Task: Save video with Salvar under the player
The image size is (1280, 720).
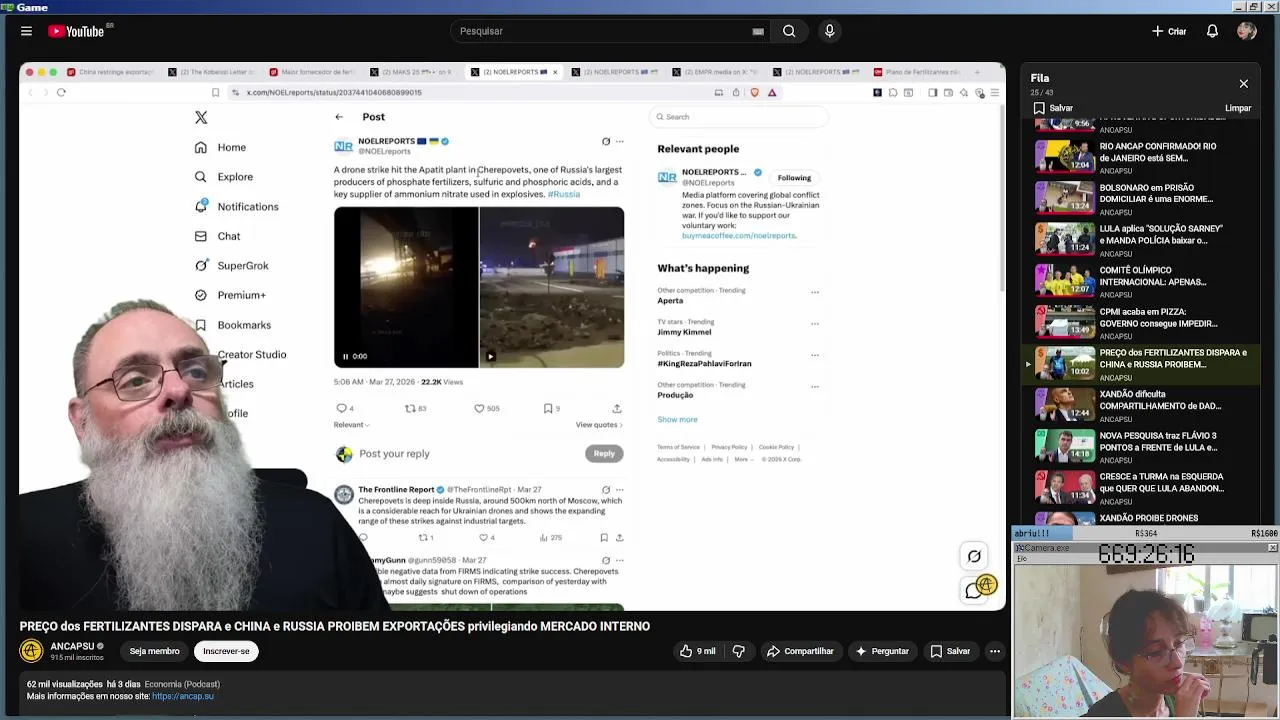Action: point(949,651)
